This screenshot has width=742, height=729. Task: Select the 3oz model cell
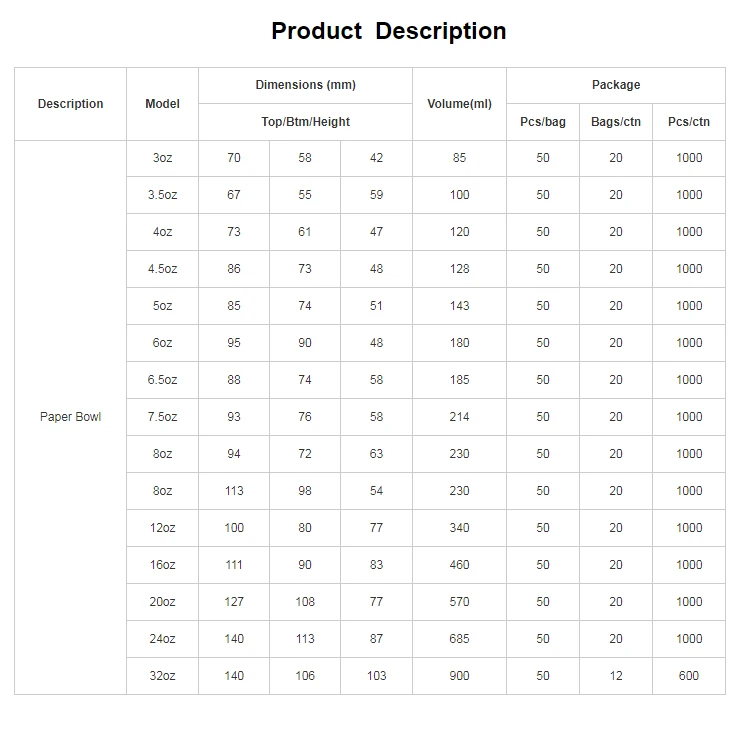coord(162,158)
